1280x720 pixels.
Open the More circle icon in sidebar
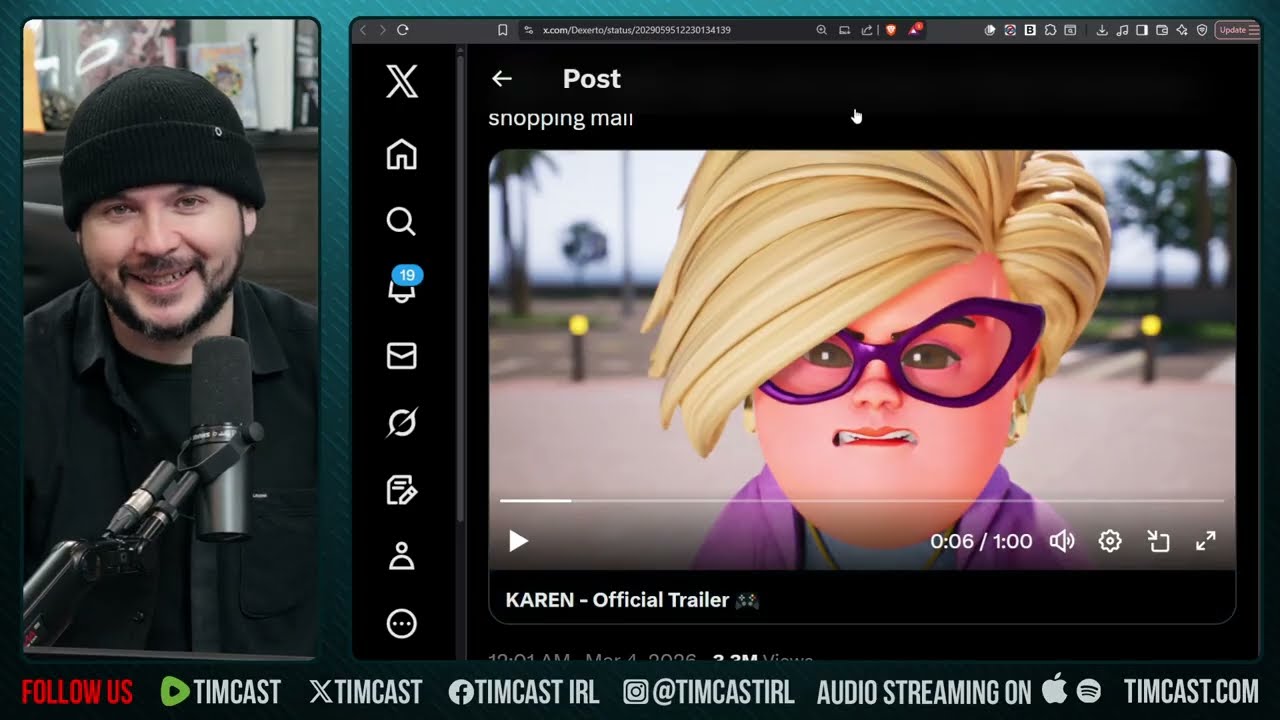(401, 624)
